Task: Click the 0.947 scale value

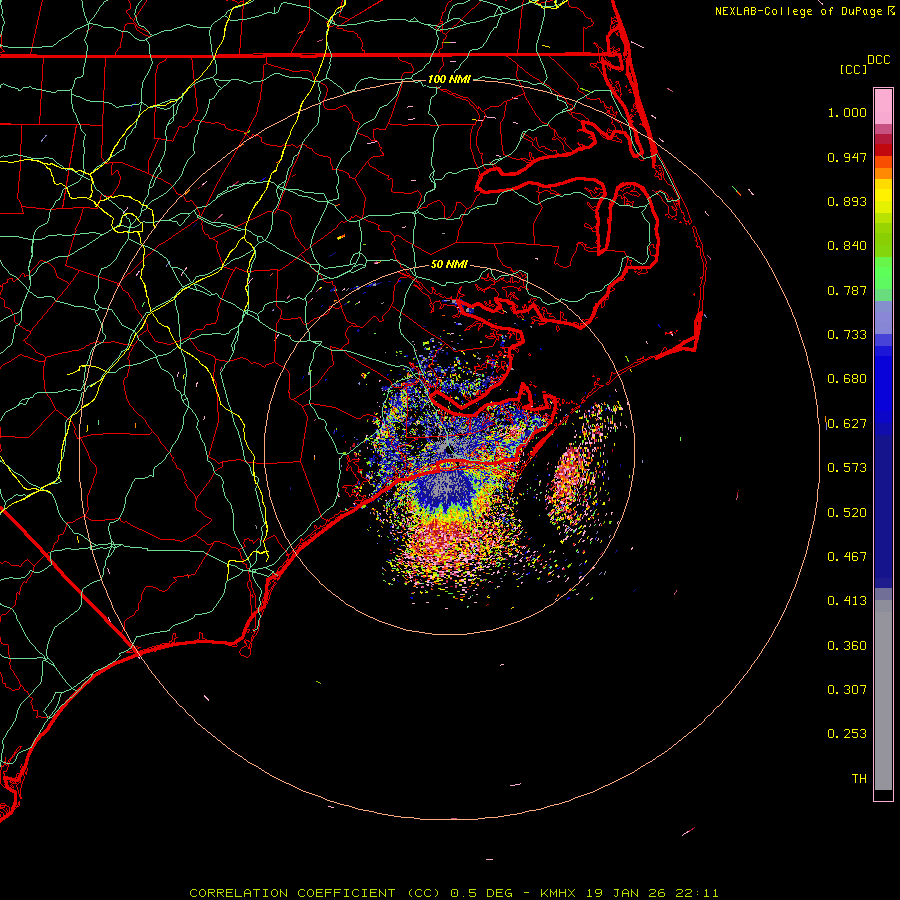Action: coord(847,157)
